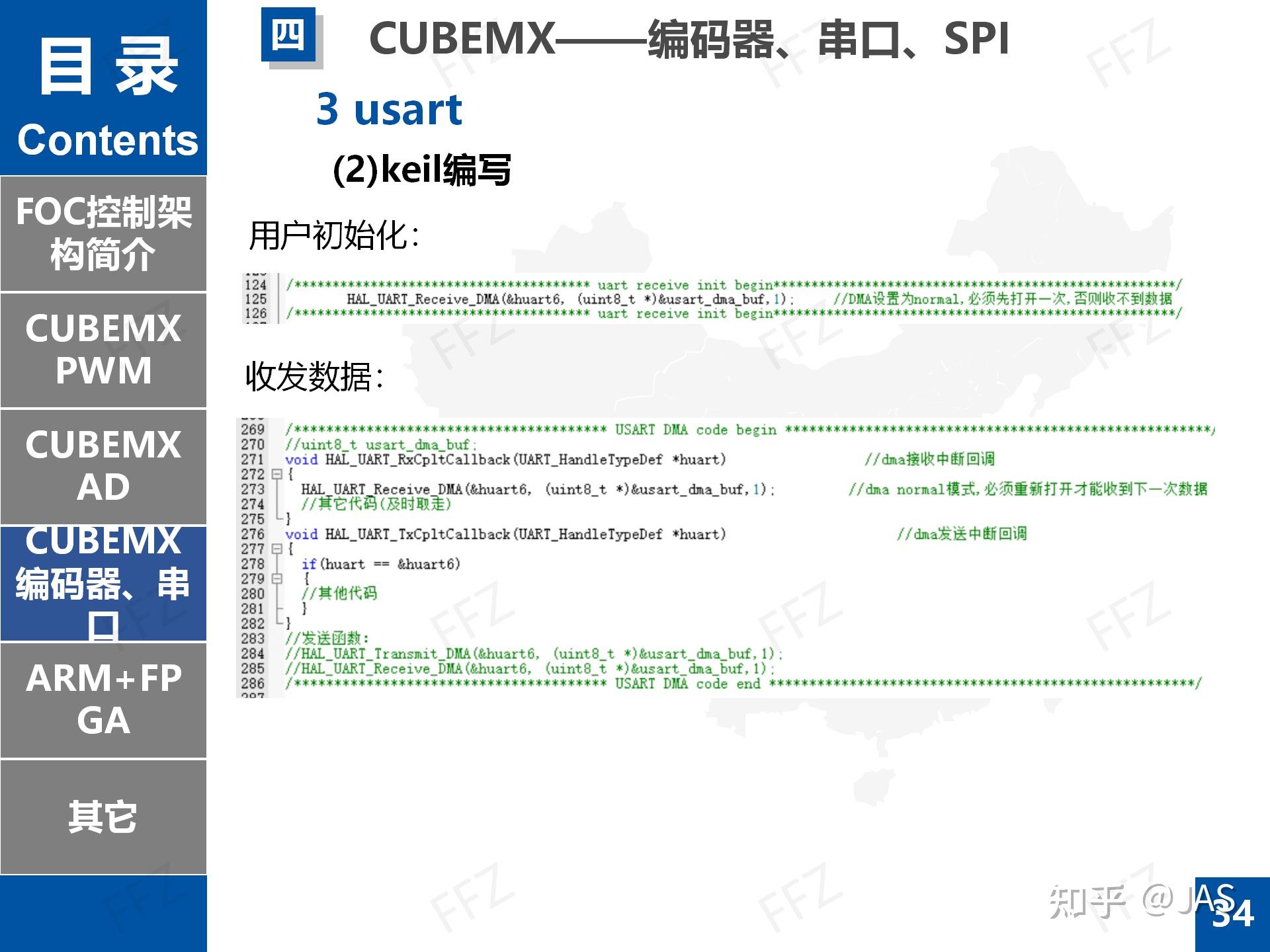Click the 知乎 @JAS watermark text

coord(1141,900)
